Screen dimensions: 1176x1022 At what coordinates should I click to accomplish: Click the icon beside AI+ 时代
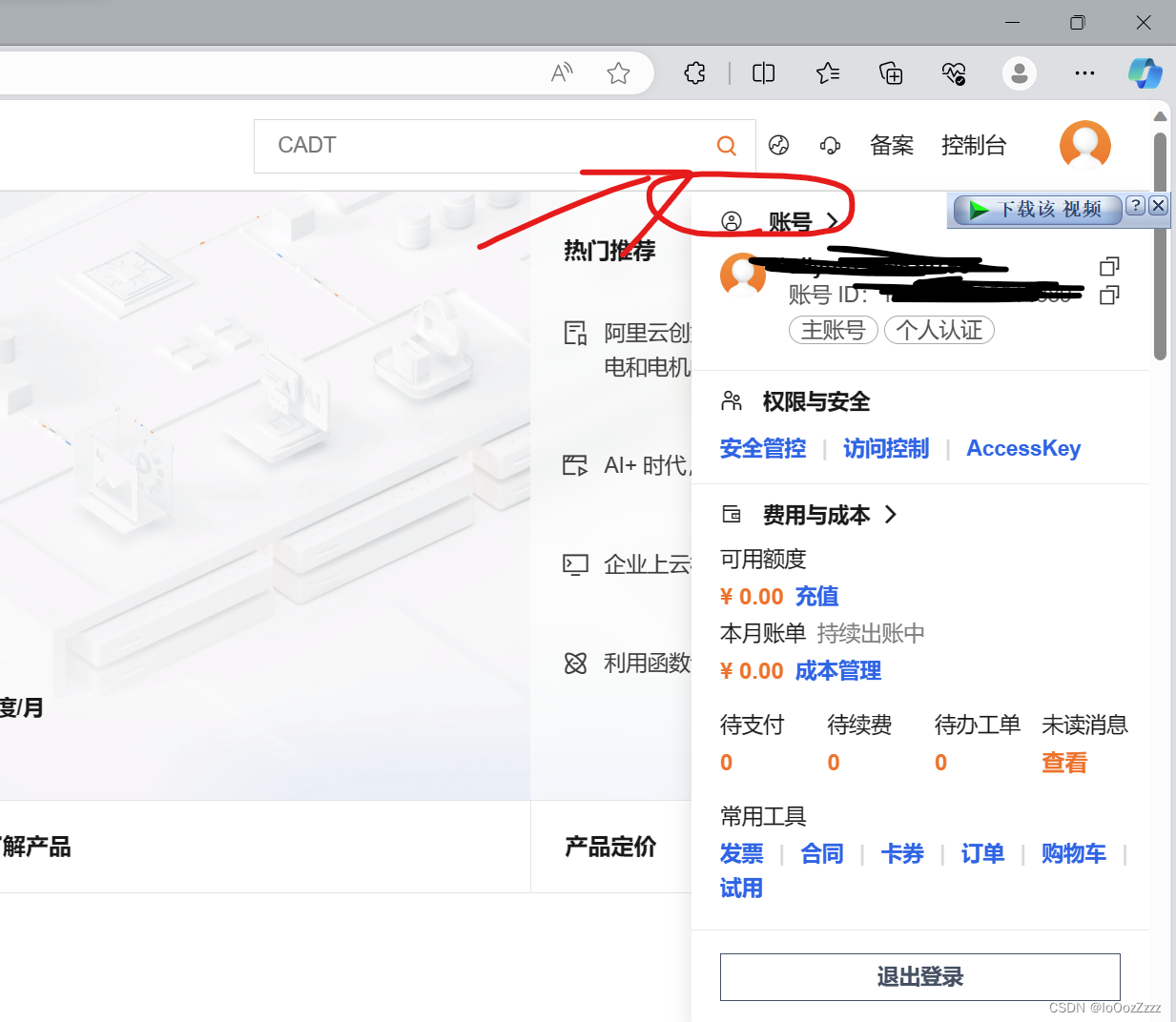(575, 465)
